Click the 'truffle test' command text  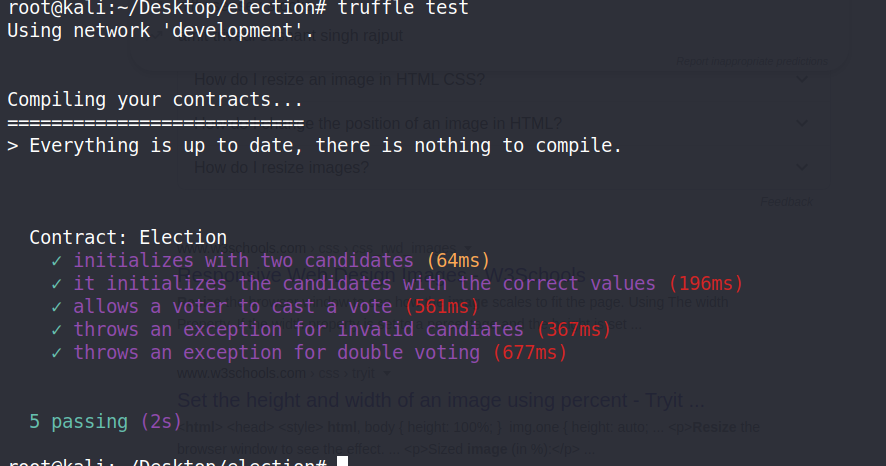pos(403,8)
